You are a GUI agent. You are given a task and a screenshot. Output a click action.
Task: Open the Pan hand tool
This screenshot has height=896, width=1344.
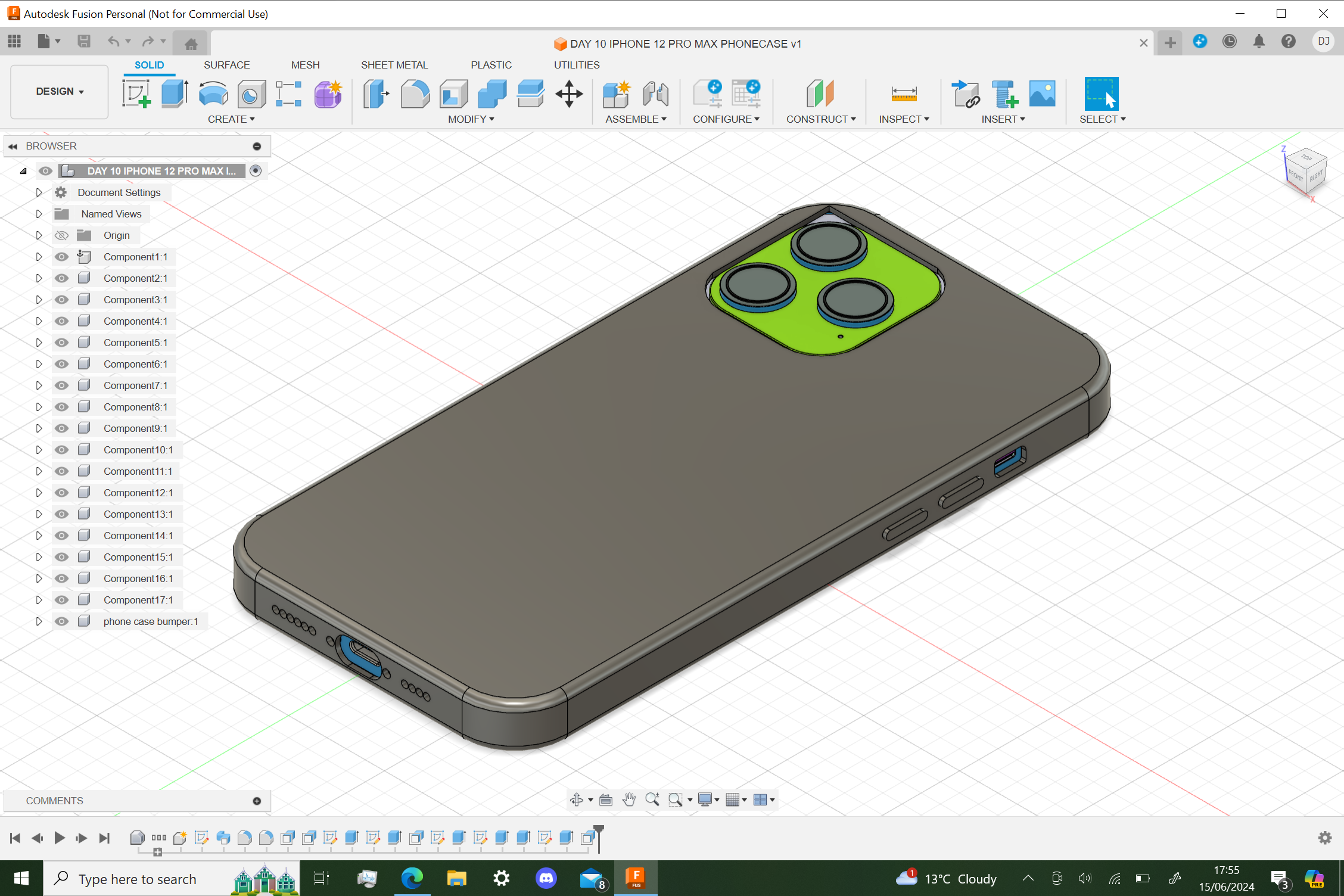(629, 799)
